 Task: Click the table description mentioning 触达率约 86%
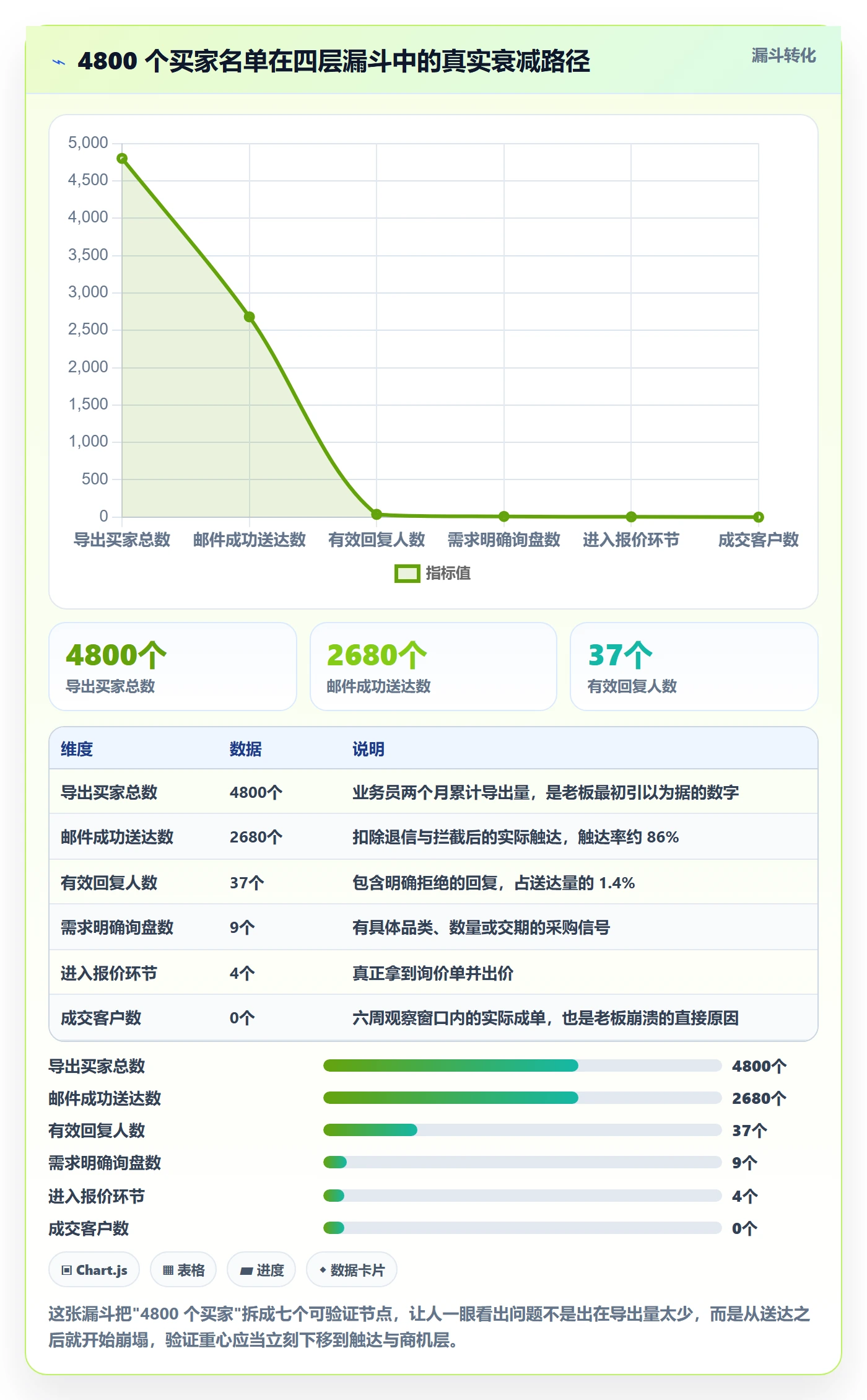point(516,837)
